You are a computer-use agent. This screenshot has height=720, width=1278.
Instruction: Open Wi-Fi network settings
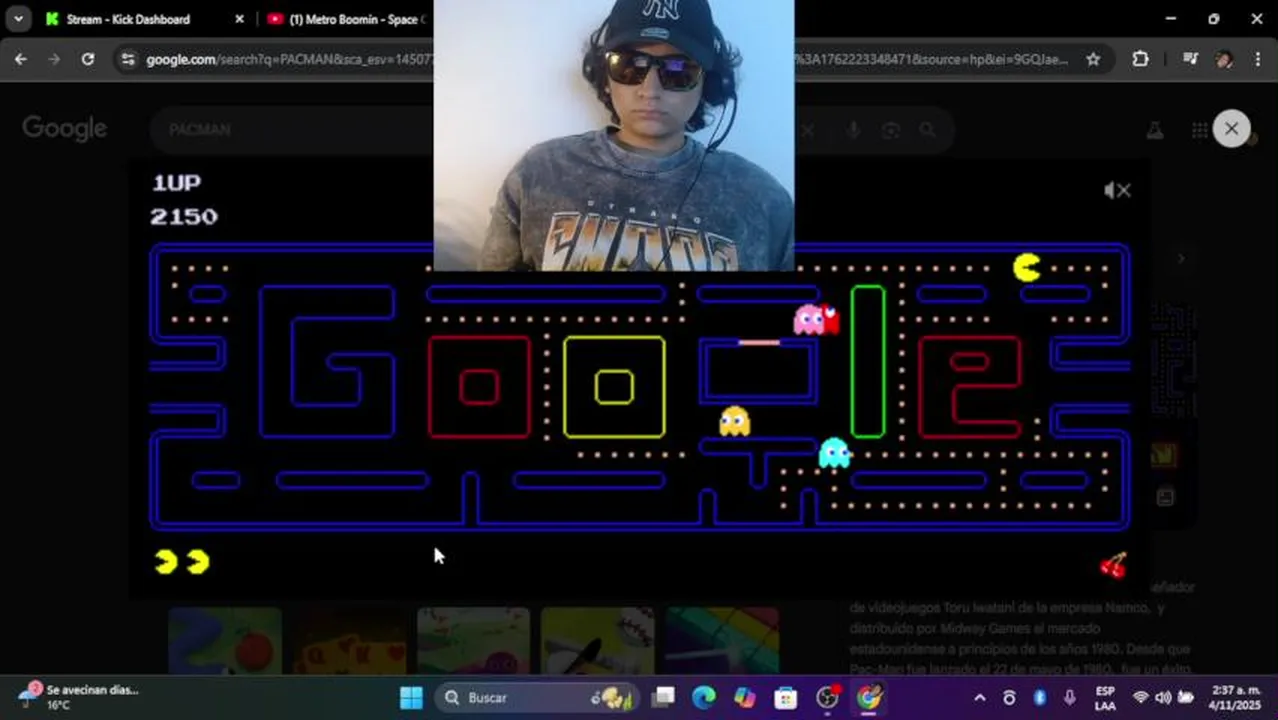coord(1140,697)
